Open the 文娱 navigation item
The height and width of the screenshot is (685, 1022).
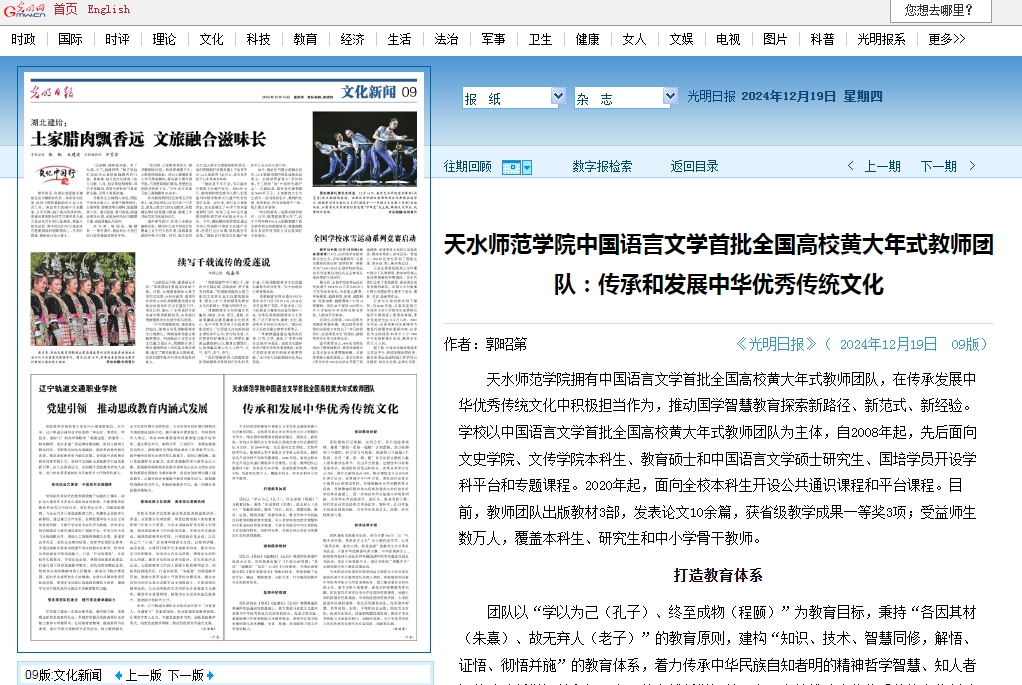(x=681, y=39)
